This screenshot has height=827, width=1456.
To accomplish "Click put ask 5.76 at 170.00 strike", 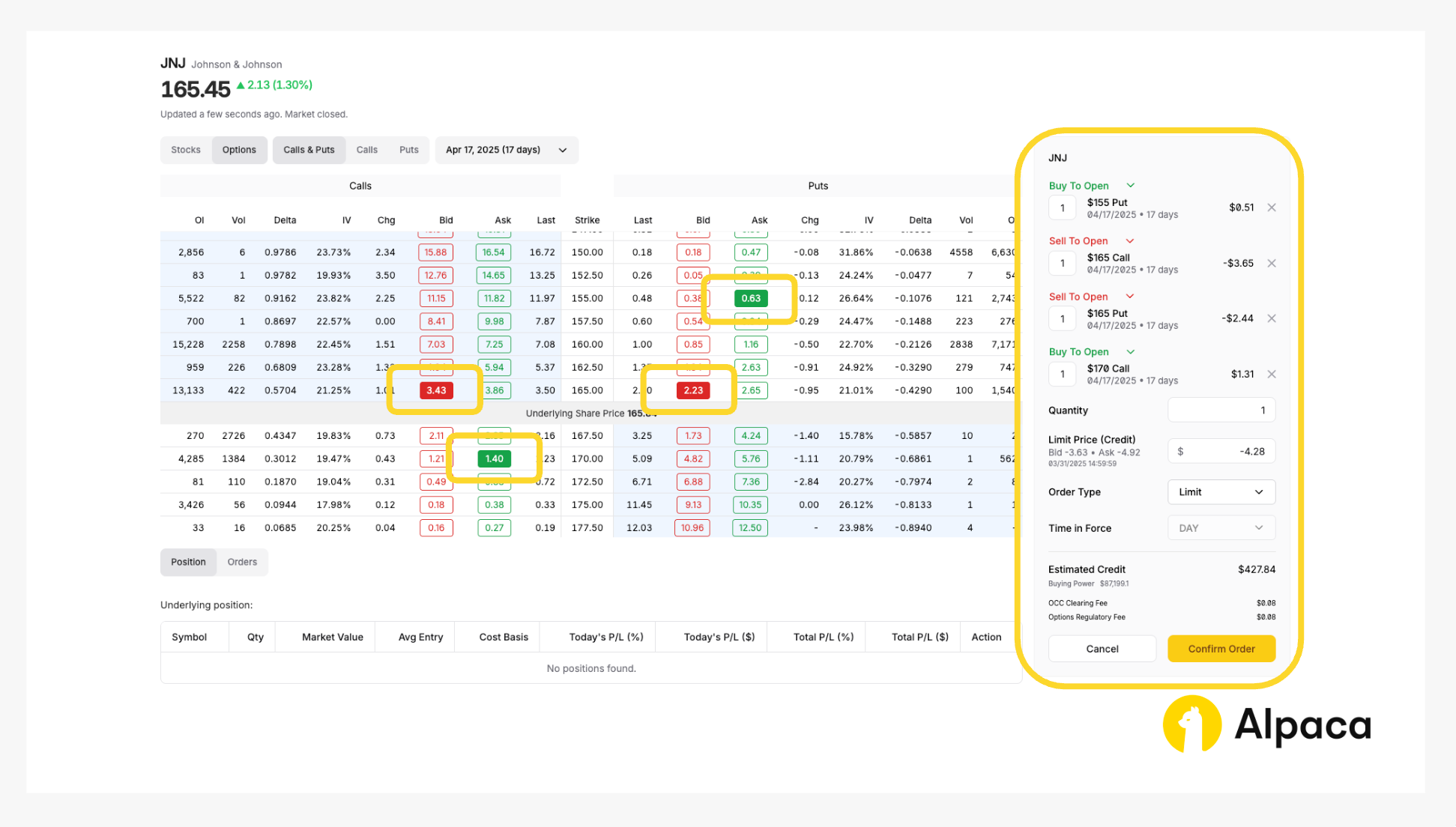I will 751,458.
